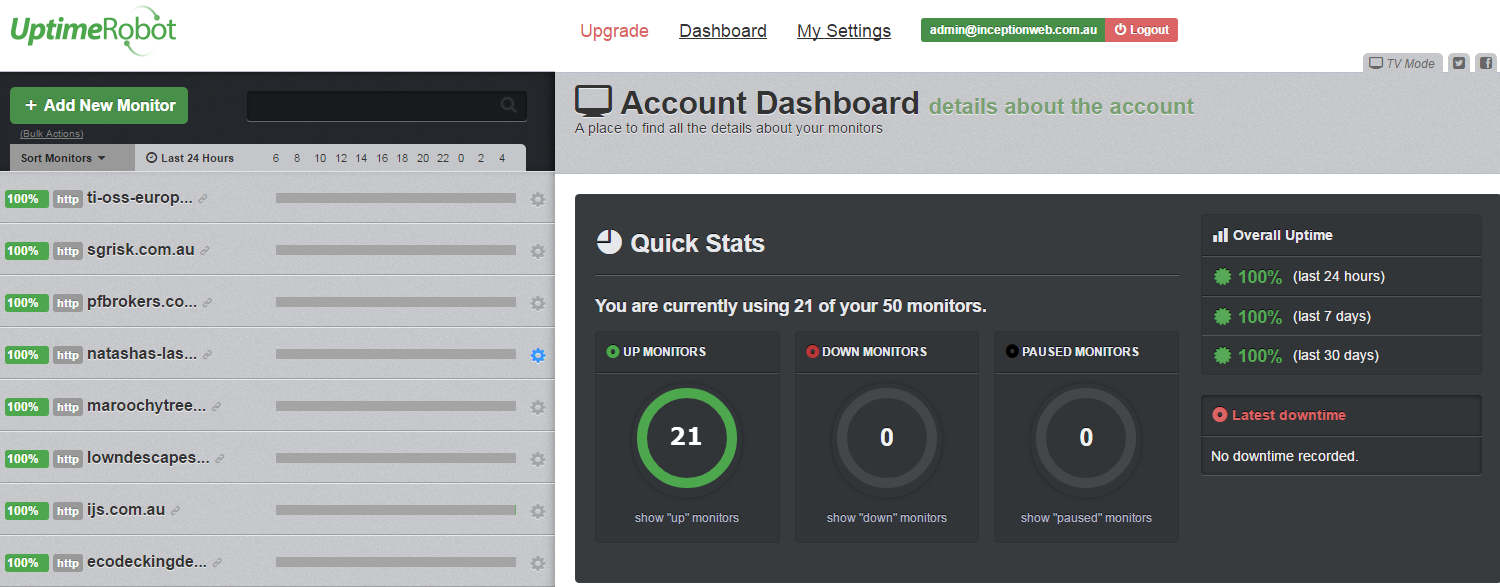The image size is (1500, 587).
Task: Click the Latest downtime heading
Action: coord(1289,415)
